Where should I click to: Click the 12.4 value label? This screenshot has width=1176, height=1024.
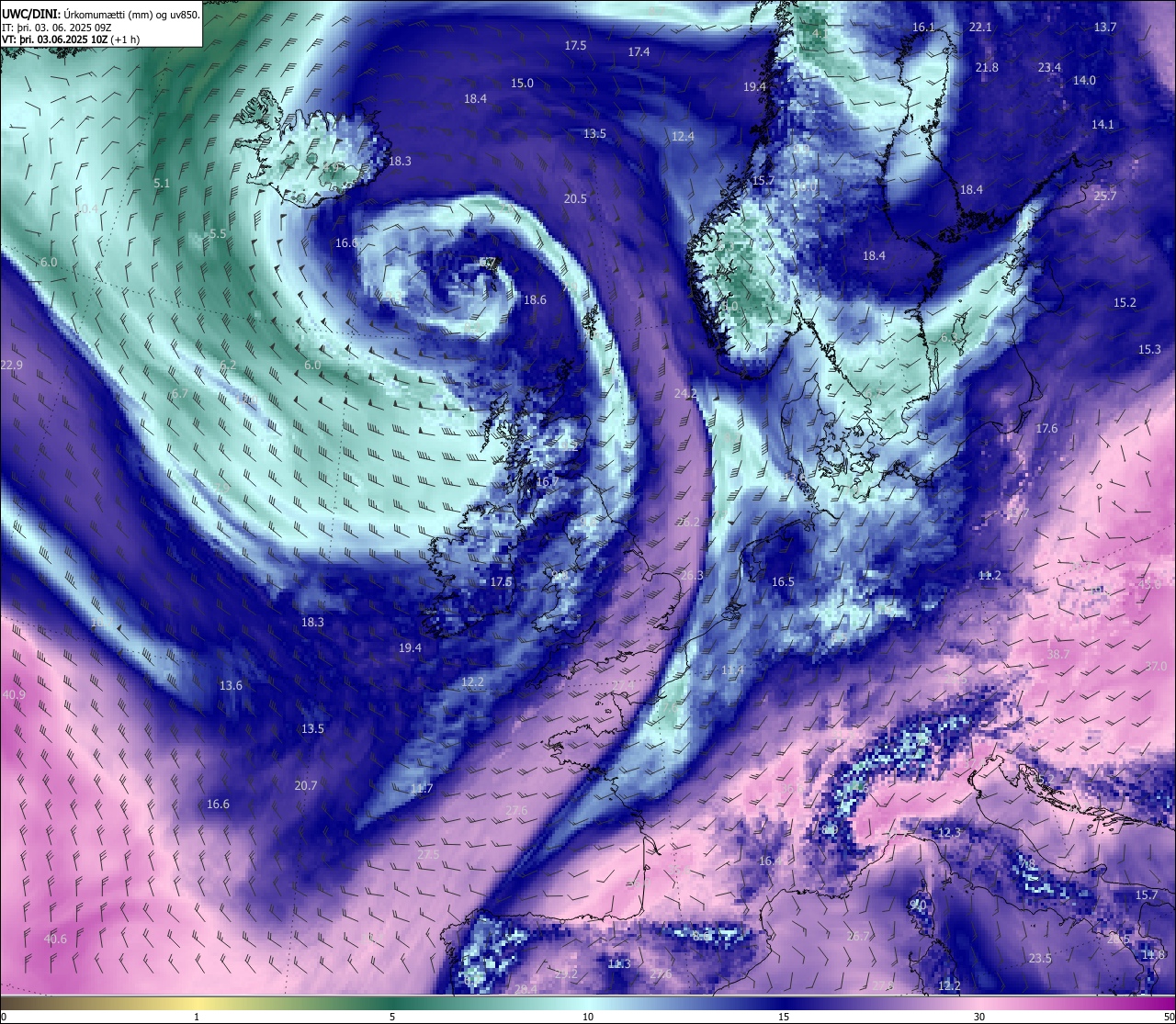pyautogui.click(x=683, y=136)
